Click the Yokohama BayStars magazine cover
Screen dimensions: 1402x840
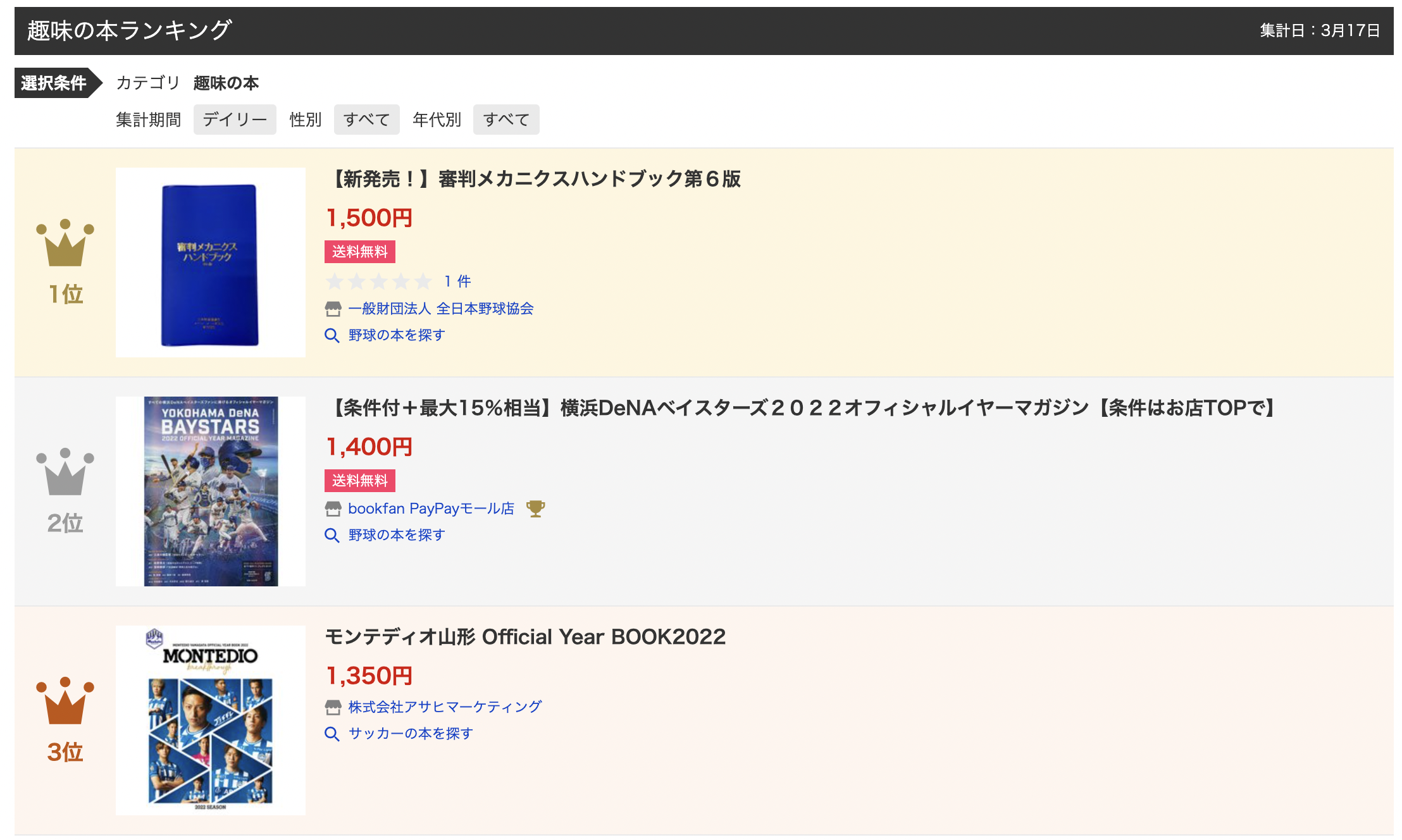pyautogui.click(x=211, y=491)
